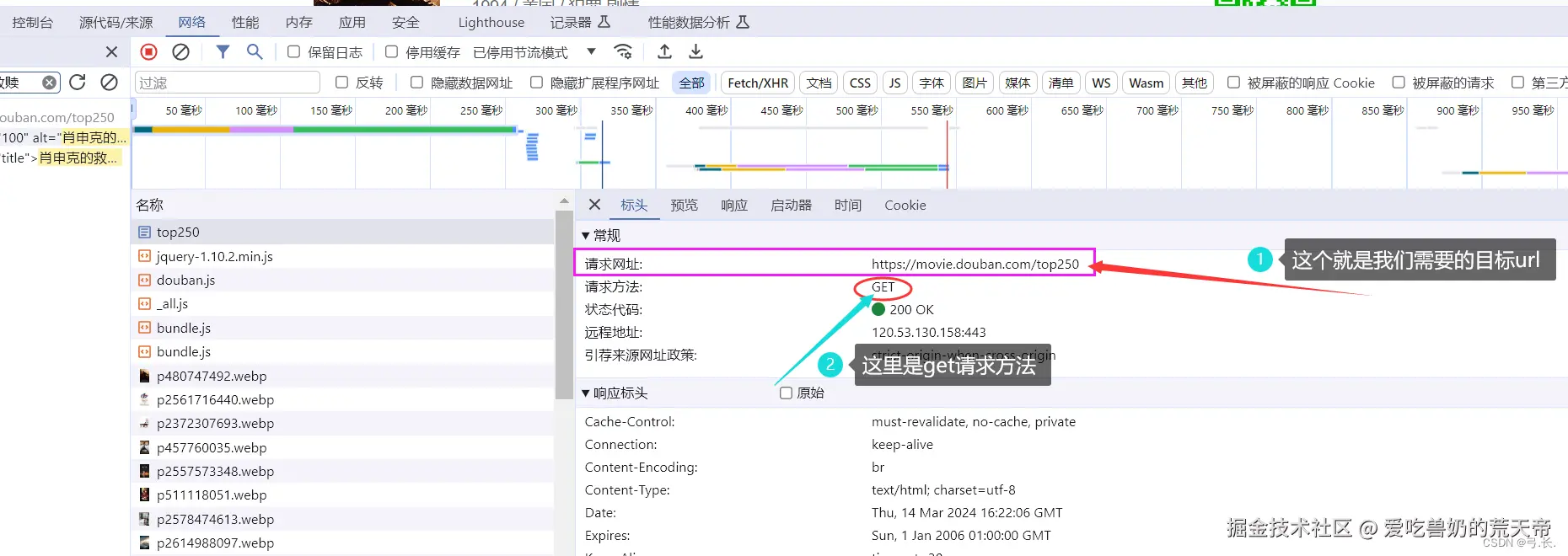The image size is (1568, 556).
Task: Open the 性能 tab
Action: coord(245,23)
